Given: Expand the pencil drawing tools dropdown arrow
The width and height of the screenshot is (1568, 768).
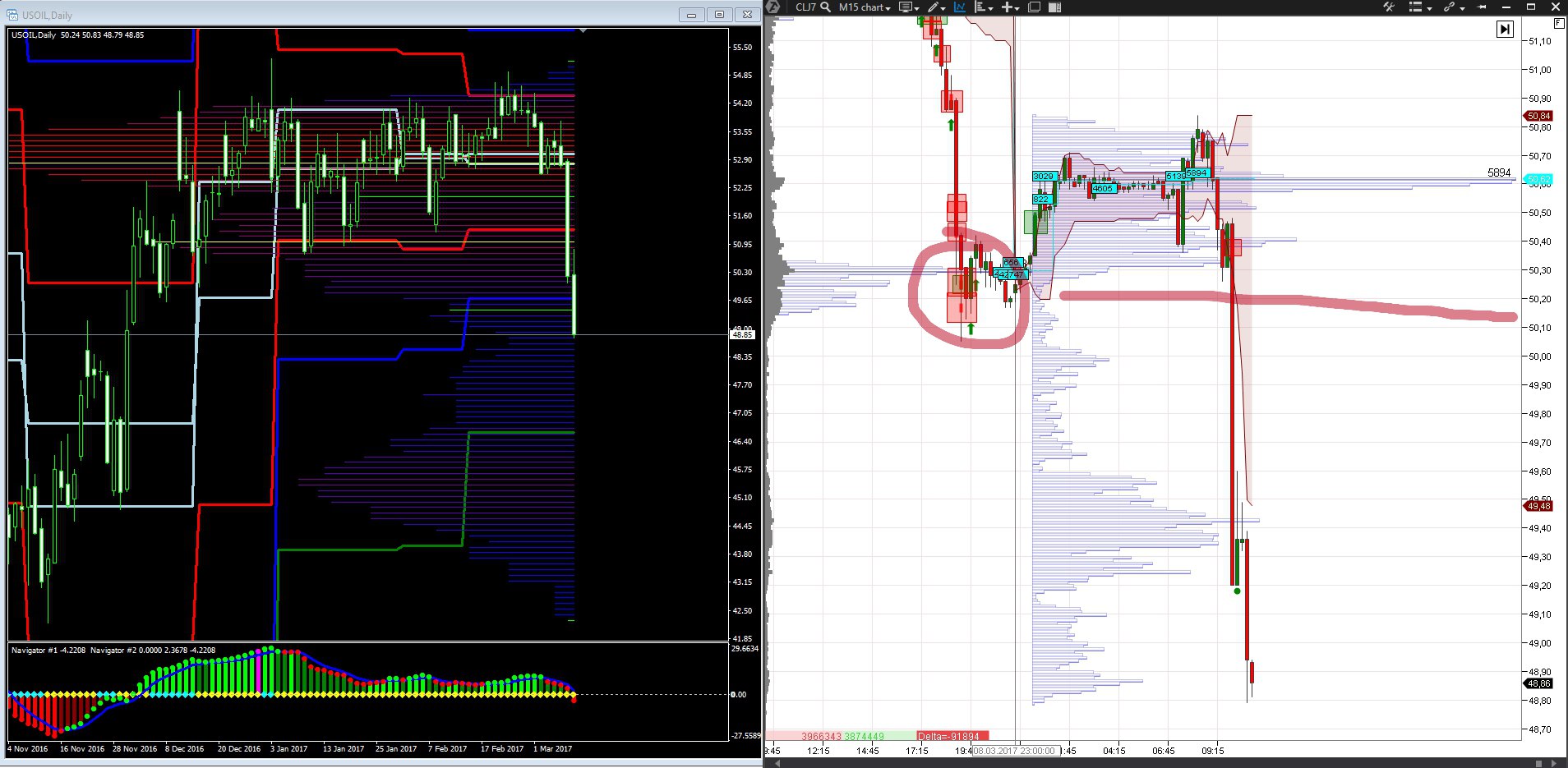Looking at the screenshot, I should 943,8.
